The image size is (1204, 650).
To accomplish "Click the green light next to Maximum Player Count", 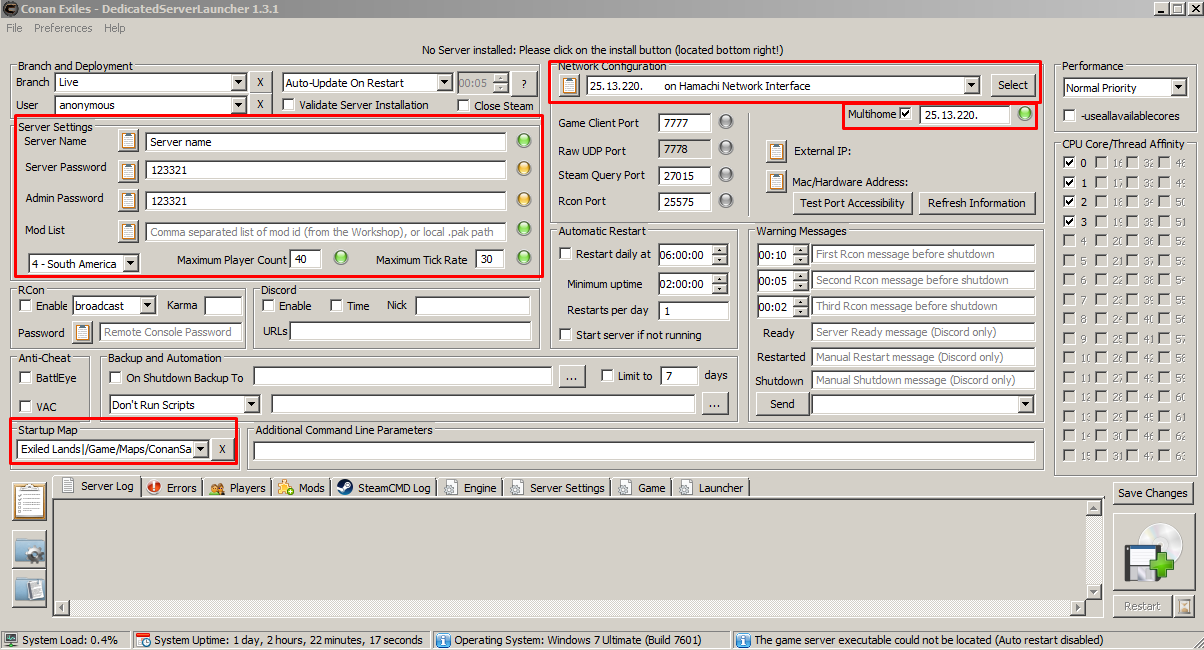I will (x=341, y=258).
